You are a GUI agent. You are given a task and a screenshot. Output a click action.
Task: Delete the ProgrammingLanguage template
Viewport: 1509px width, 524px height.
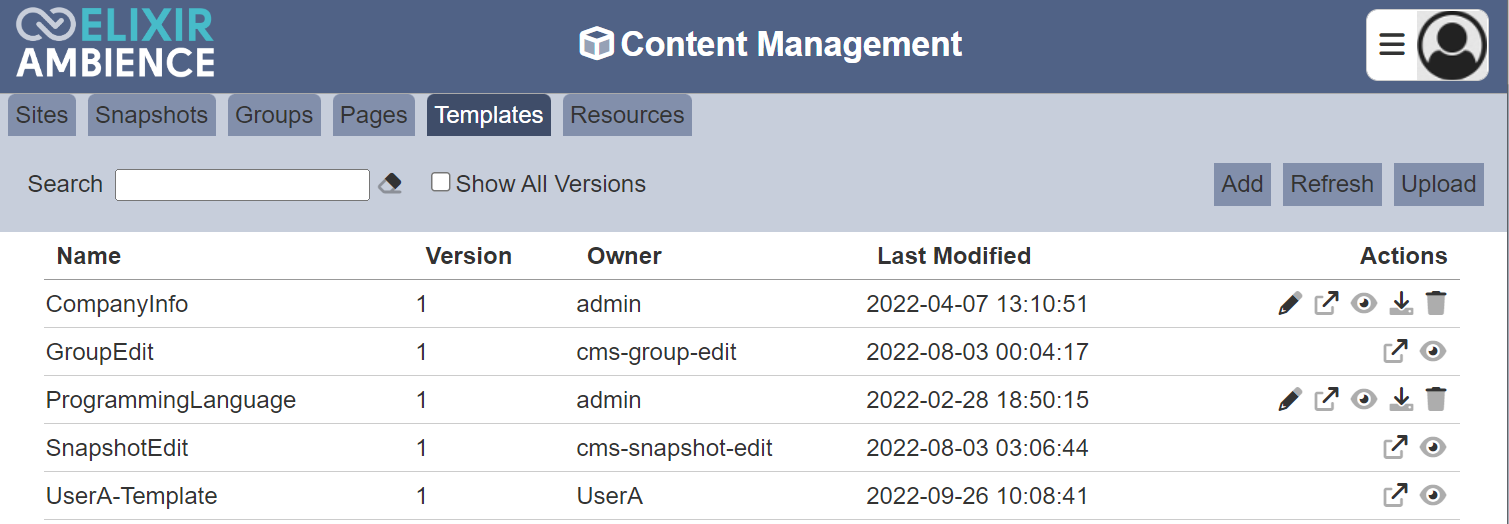[x=1436, y=399]
